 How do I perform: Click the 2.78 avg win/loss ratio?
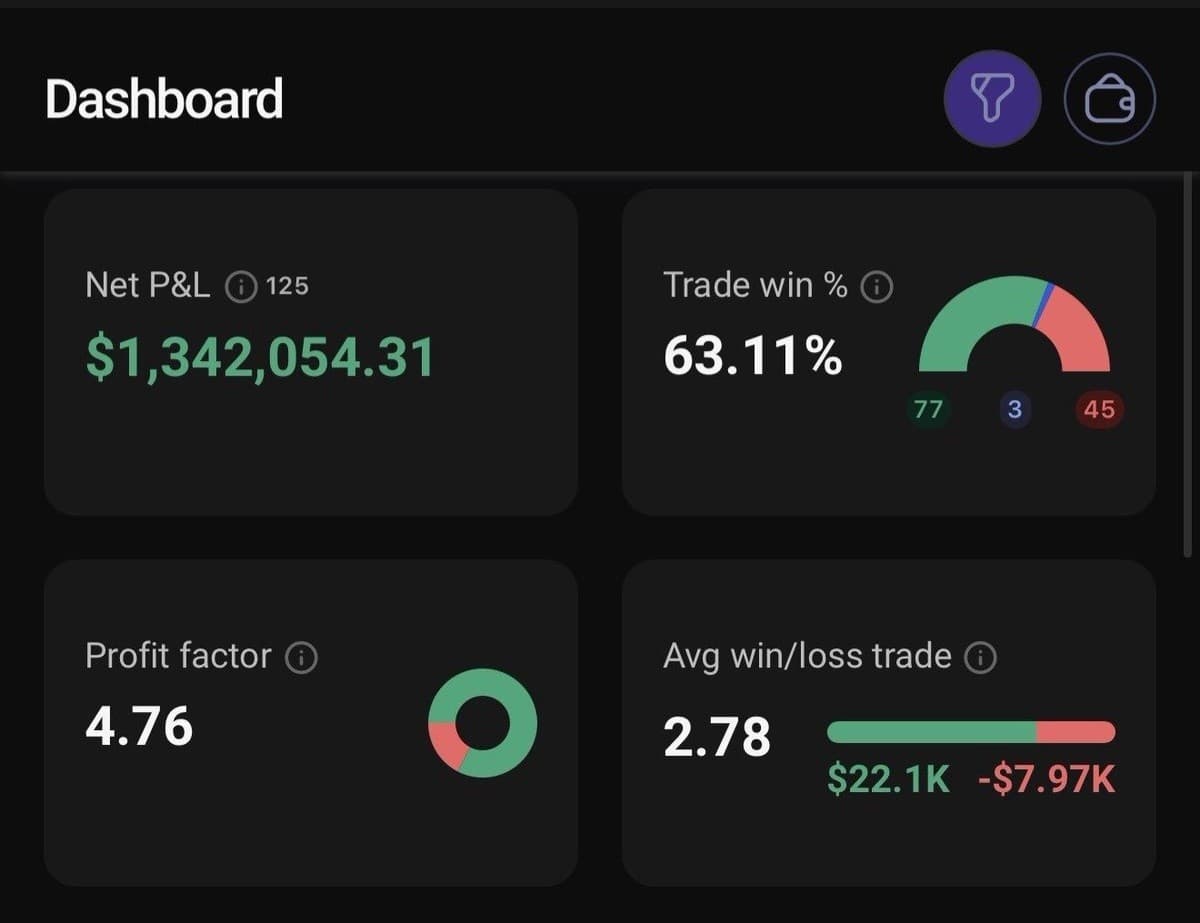[x=717, y=738]
